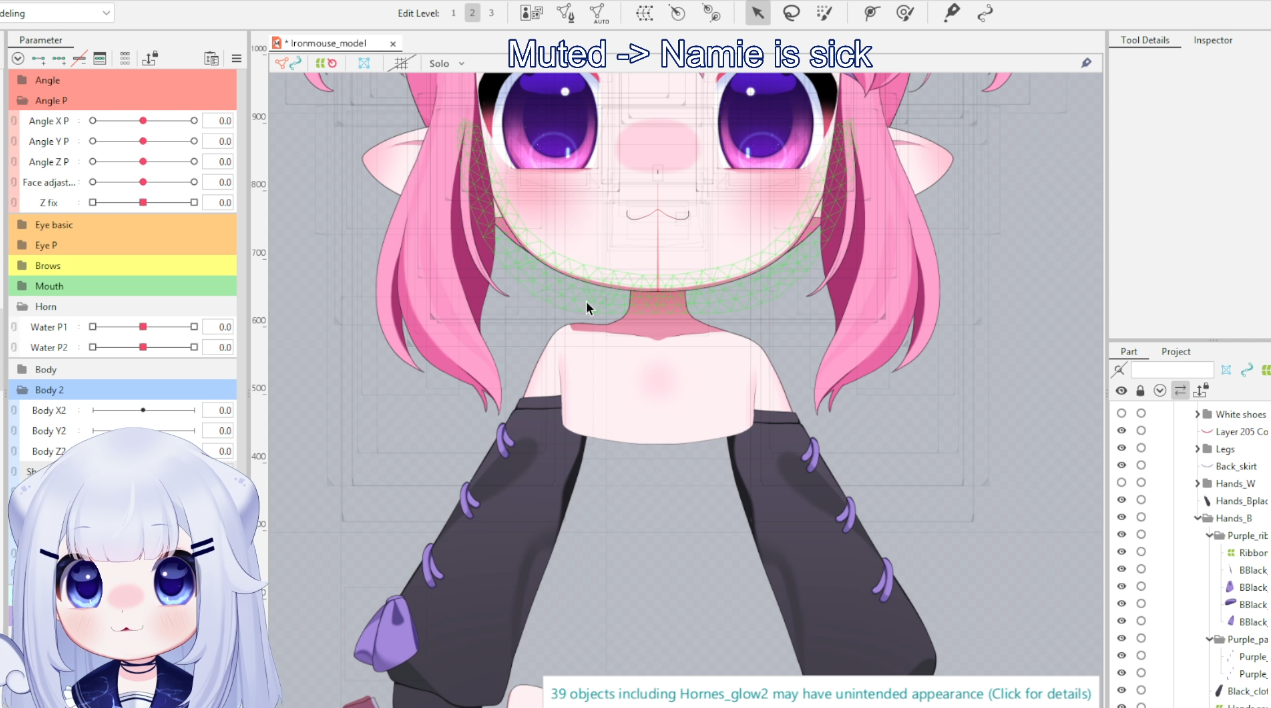Screen dimensions: 1271x708
Task: Open the Parameter panel hamburger menu
Action: point(236,59)
